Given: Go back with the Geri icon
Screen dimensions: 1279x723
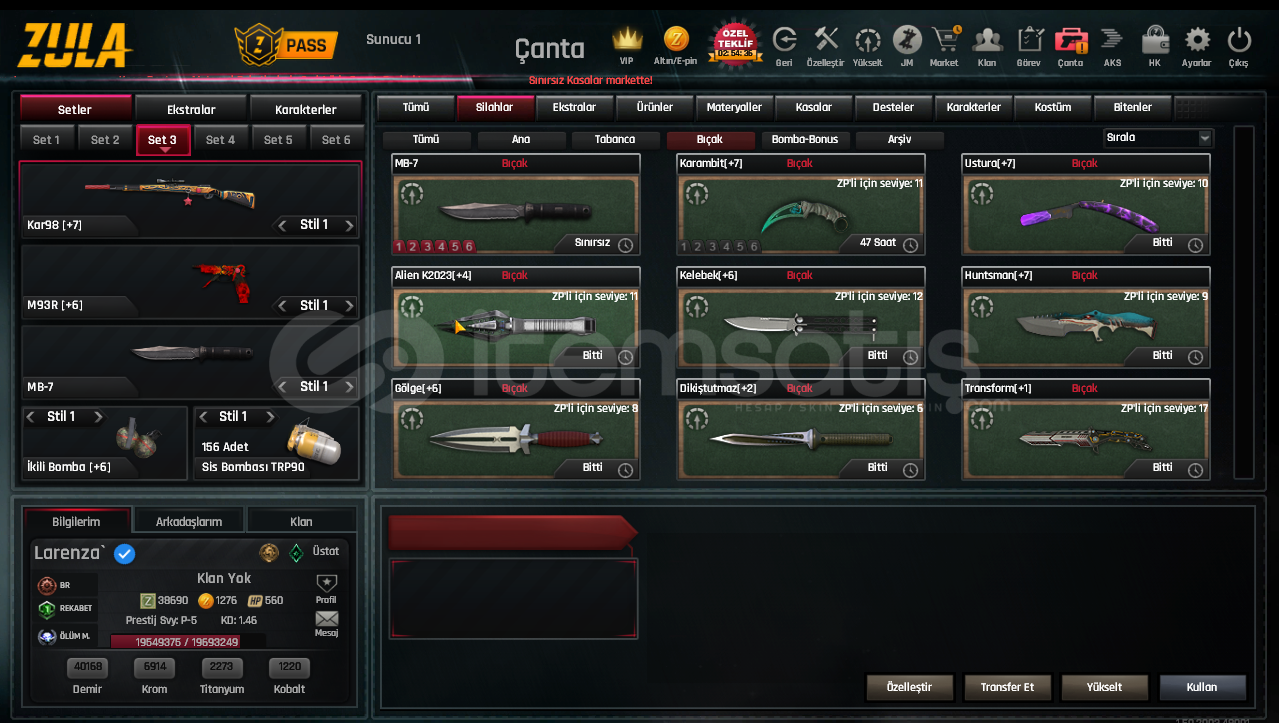Looking at the screenshot, I should (x=785, y=40).
